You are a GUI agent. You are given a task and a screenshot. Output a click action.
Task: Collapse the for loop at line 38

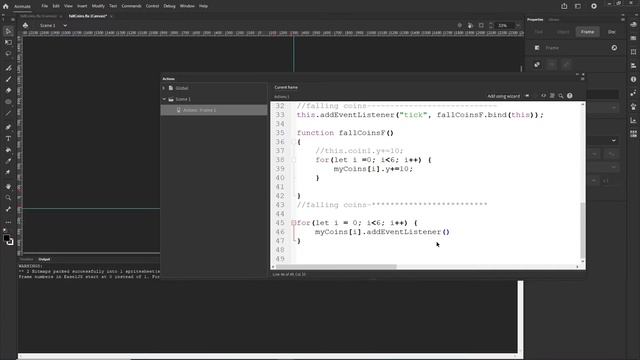[x=293, y=160]
